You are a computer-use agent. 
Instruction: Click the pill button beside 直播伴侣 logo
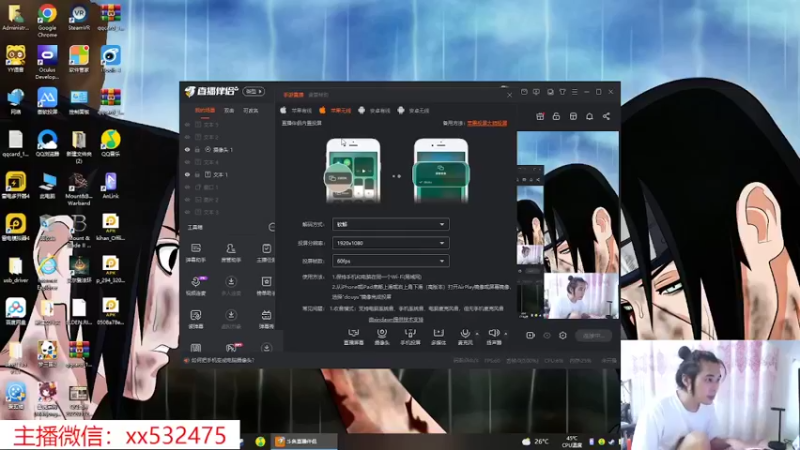[254, 91]
